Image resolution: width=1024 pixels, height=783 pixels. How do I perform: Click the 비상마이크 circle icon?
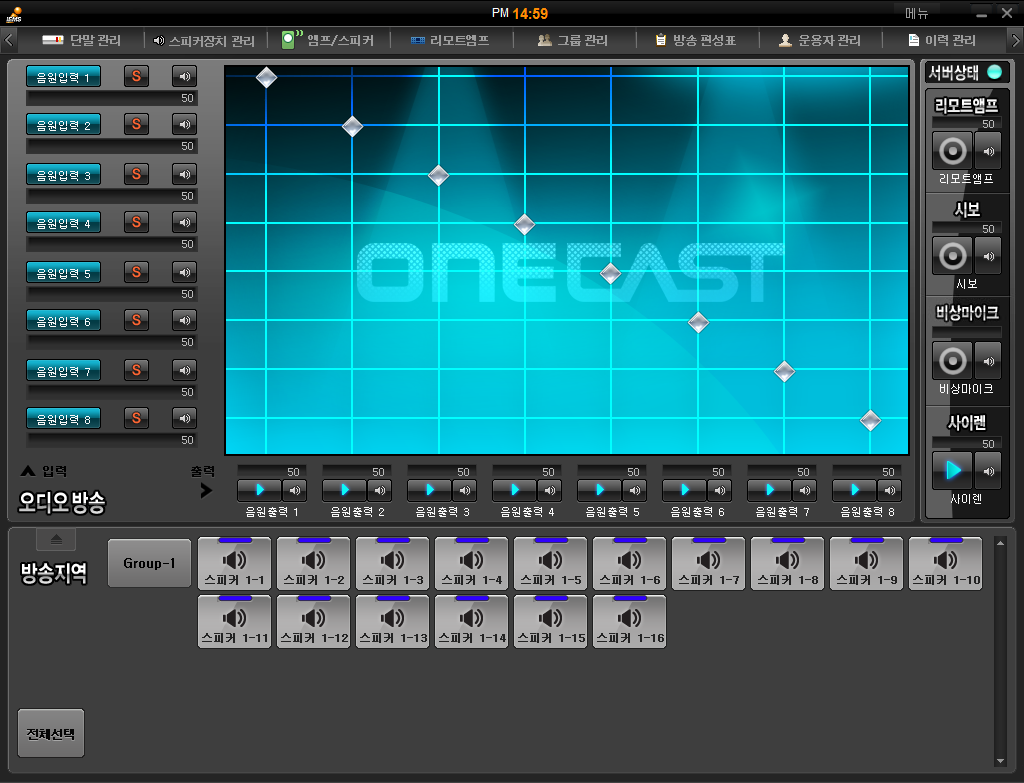click(x=953, y=360)
